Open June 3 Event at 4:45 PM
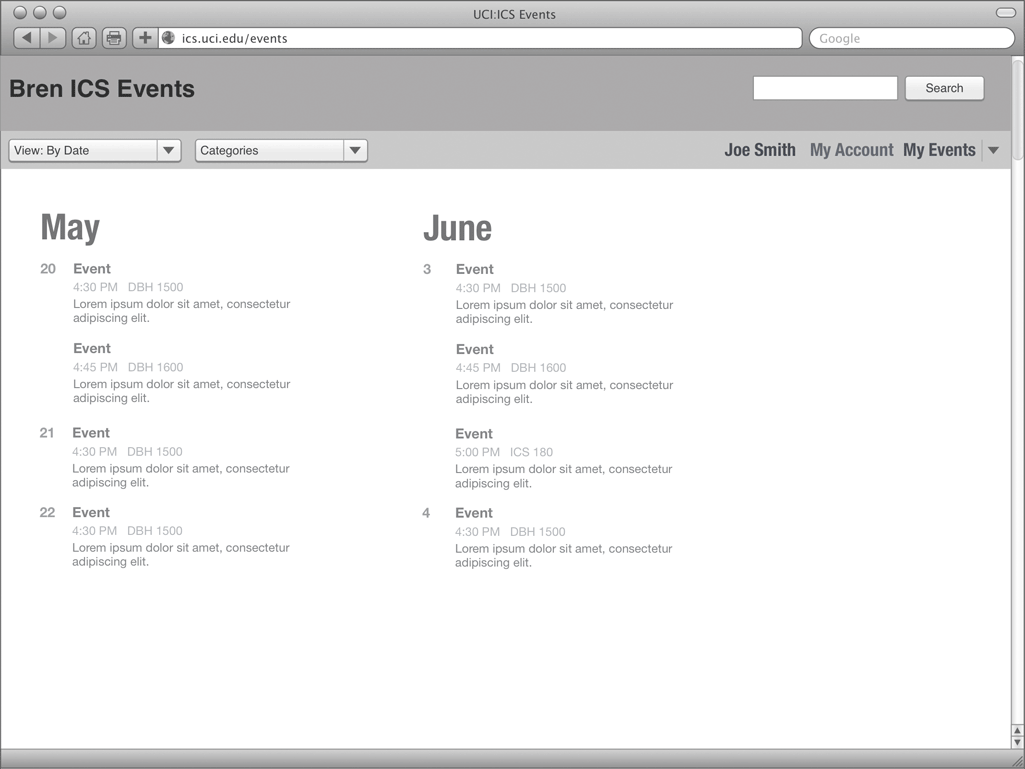Screen dimensions: 1025x769 tap(475, 349)
